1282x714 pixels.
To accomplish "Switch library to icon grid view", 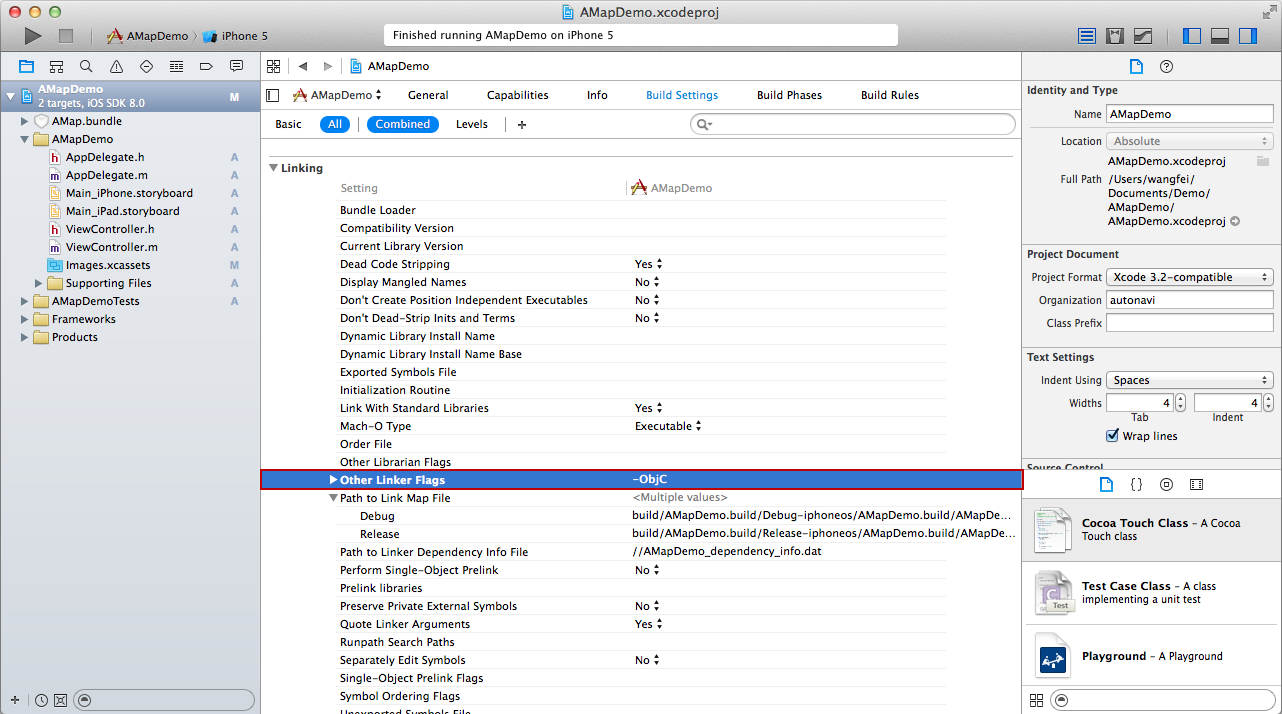I will [1036, 700].
